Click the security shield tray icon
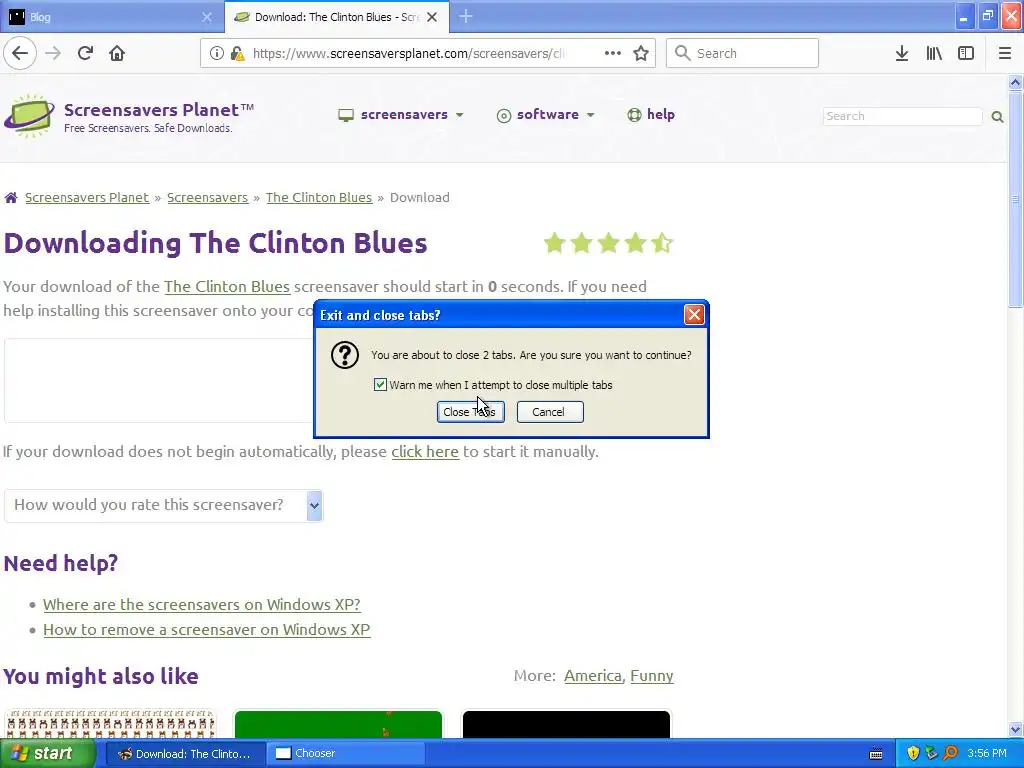Screen dimensions: 1024x768 (913, 753)
